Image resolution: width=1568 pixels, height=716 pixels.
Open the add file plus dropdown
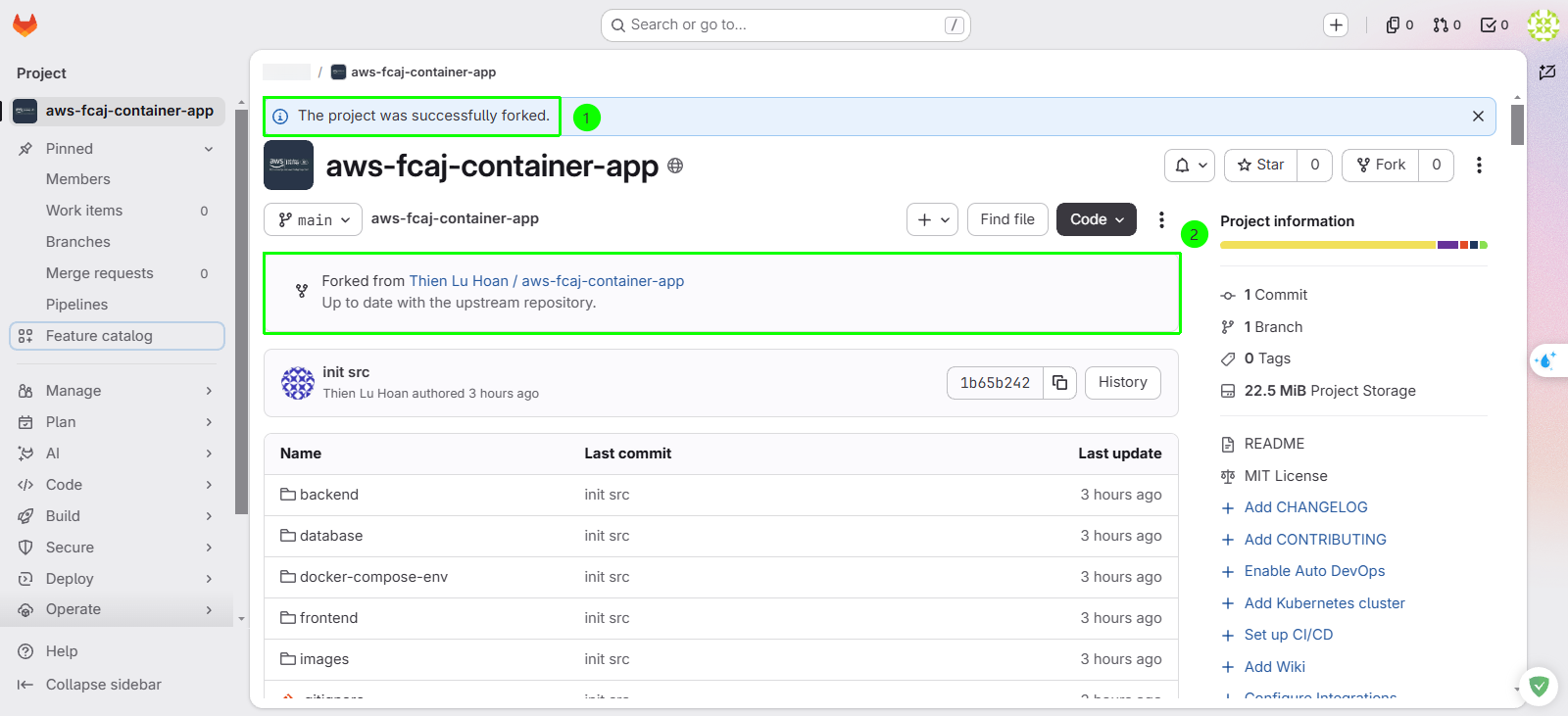(x=932, y=219)
